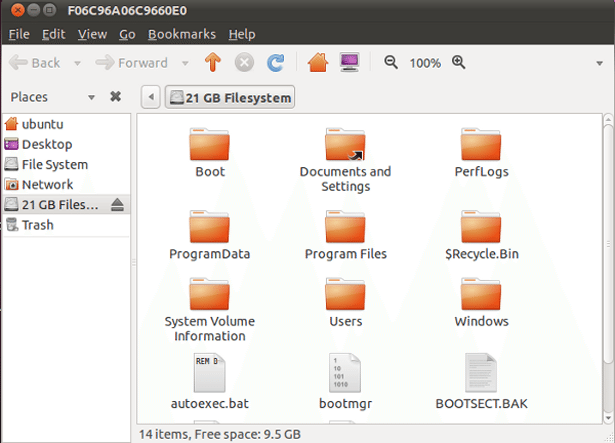
Task: Close the Places sidebar
Action: (x=115, y=97)
